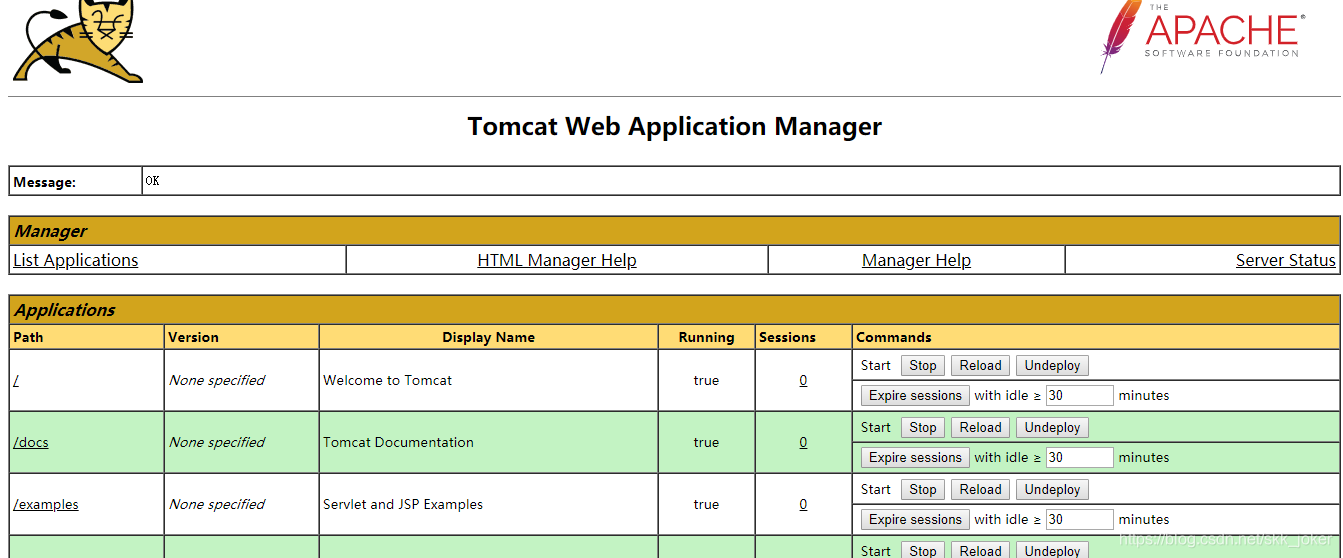
Task: Click the Start label in /examples row
Action: 876,489
